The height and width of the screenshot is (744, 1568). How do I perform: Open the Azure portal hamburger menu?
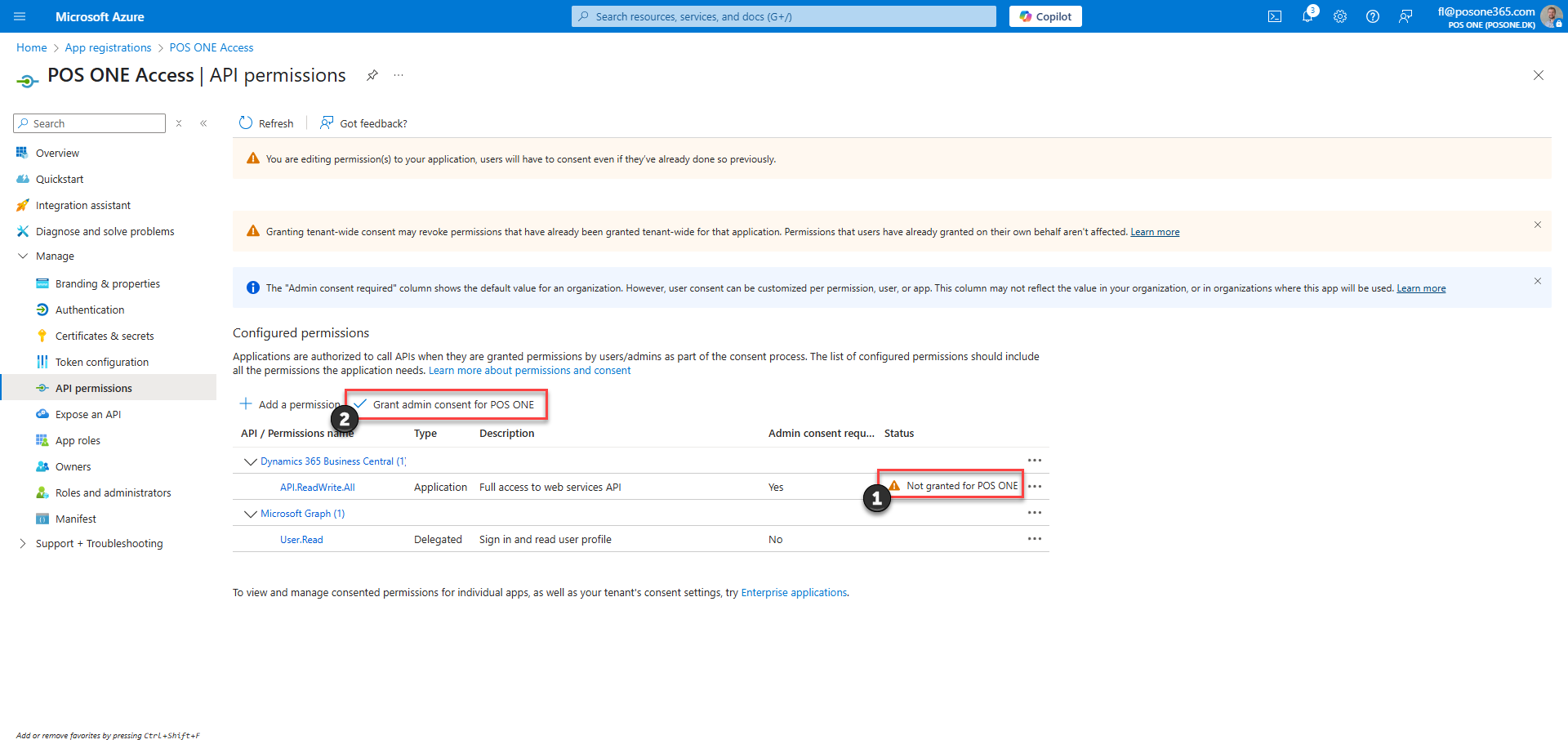click(20, 16)
